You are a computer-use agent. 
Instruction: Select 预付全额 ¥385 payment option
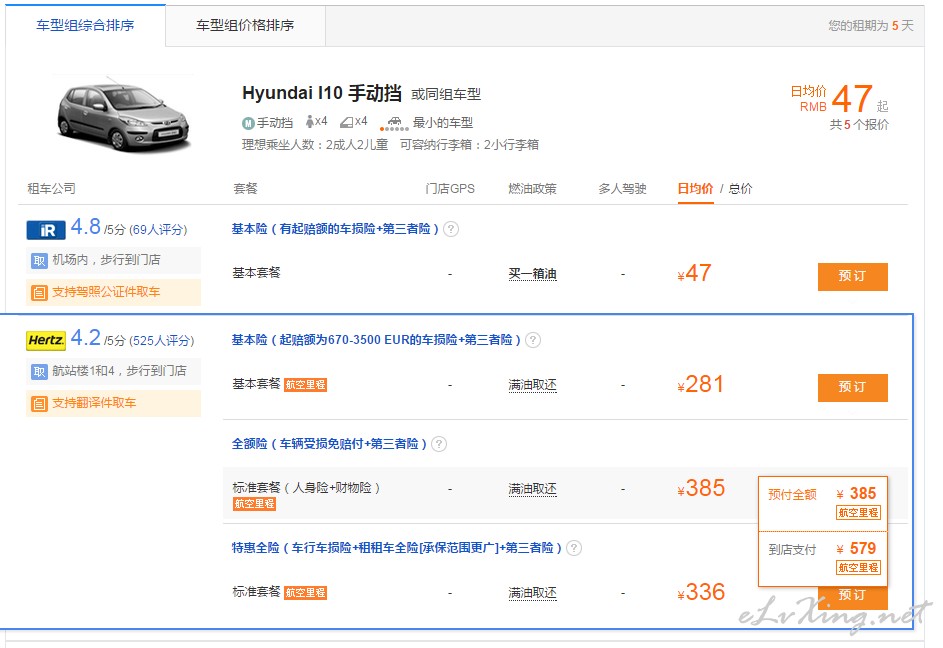(x=823, y=504)
